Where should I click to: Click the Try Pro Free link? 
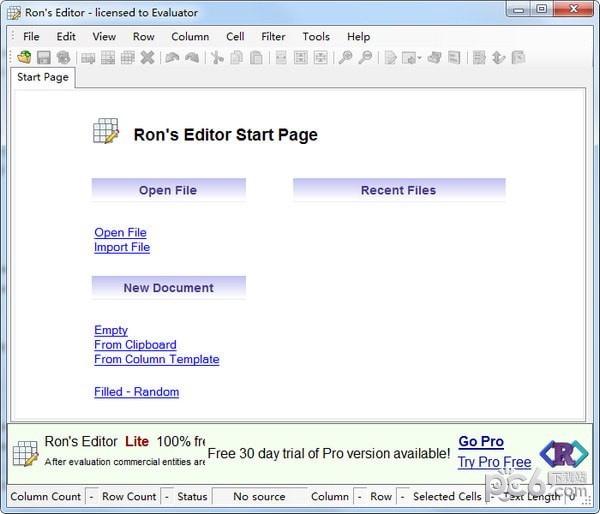[x=494, y=462]
